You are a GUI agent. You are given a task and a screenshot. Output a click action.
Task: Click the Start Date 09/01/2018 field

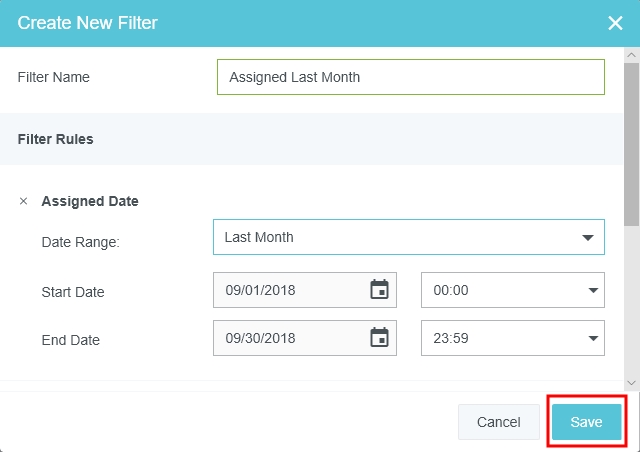[290, 290]
